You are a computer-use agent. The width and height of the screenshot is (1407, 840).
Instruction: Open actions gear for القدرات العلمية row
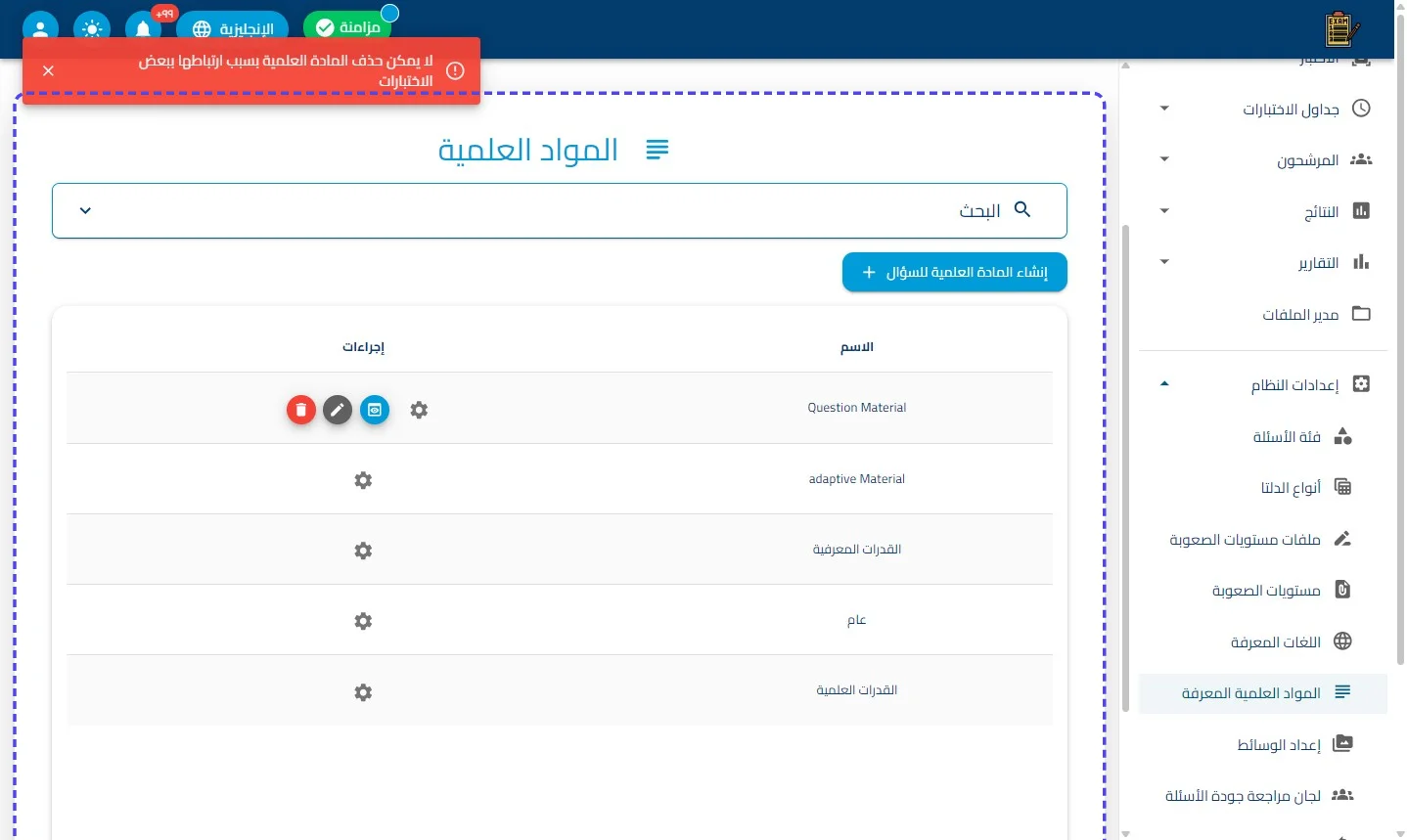coord(363,692)
